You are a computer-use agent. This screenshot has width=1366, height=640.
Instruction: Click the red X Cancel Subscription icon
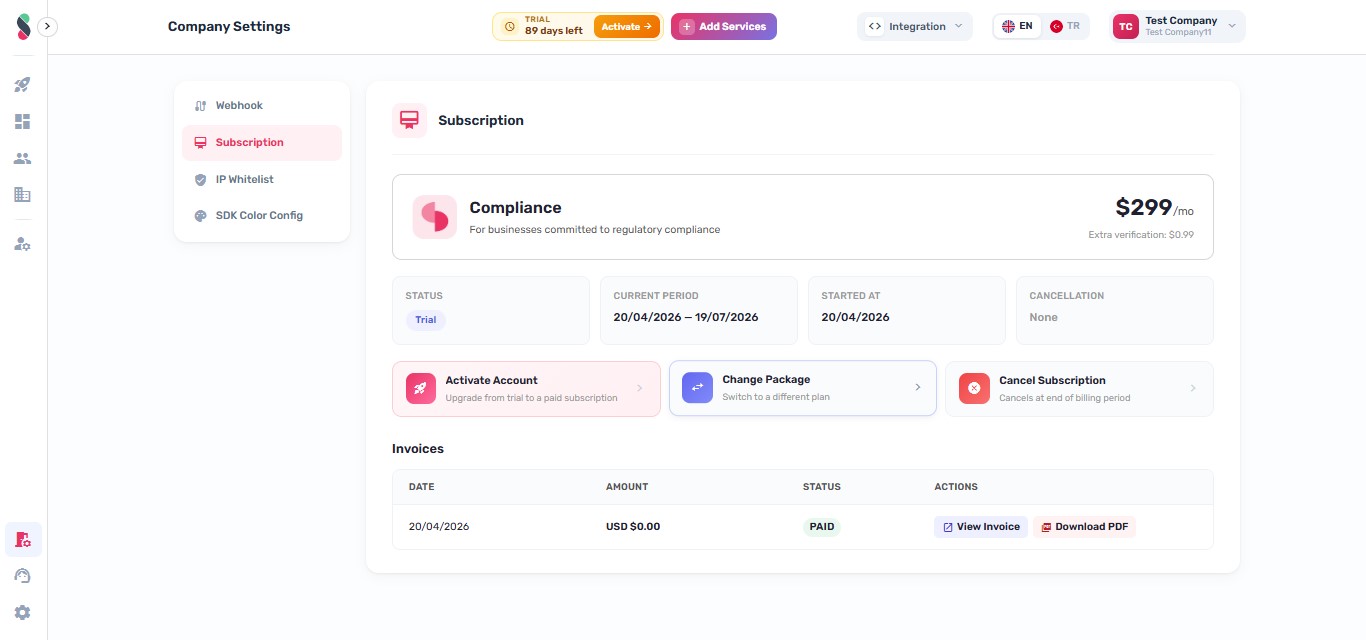[x=974, y=388]
